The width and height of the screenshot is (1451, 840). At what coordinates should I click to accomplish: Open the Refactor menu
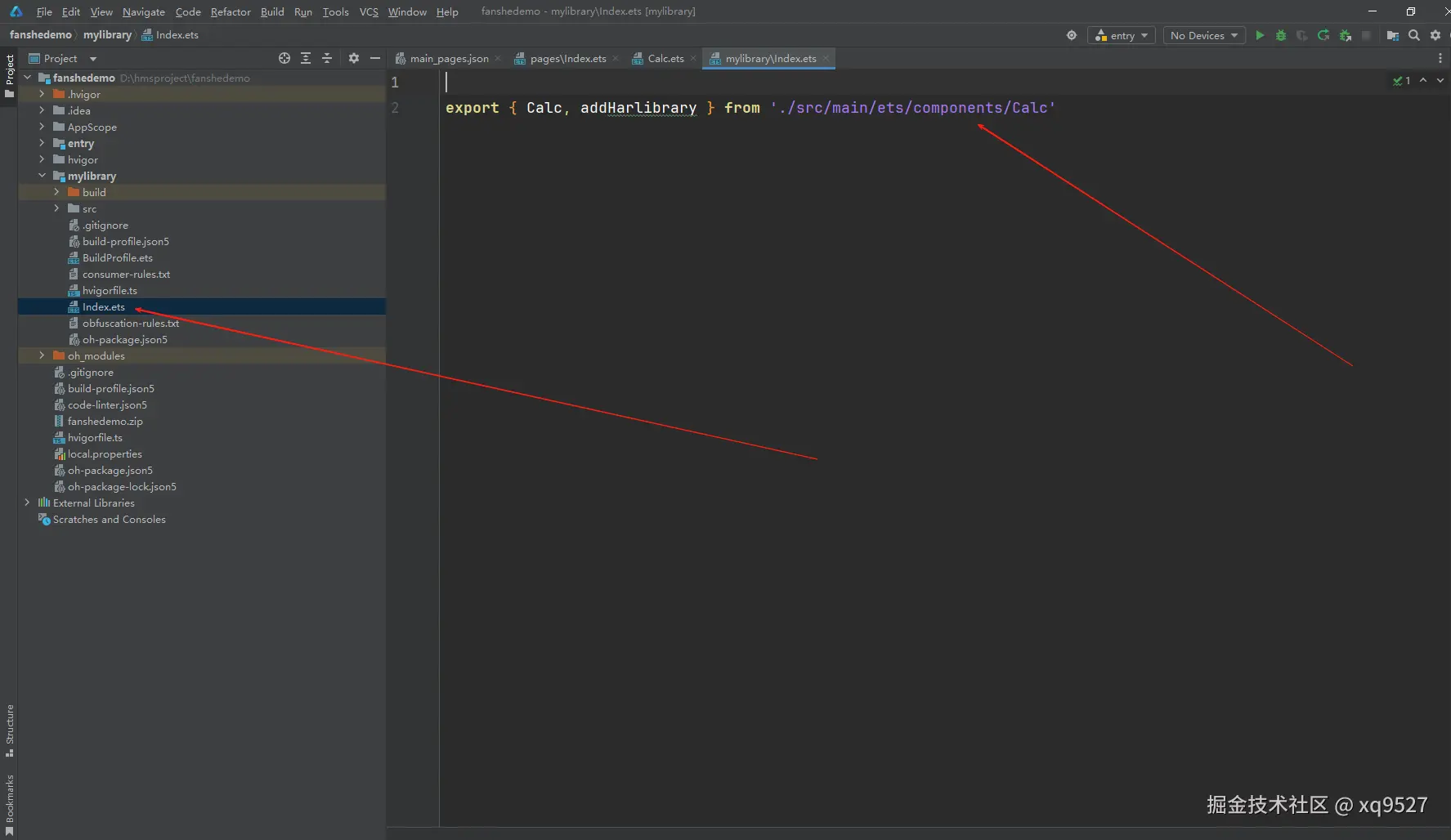point(231,11)
